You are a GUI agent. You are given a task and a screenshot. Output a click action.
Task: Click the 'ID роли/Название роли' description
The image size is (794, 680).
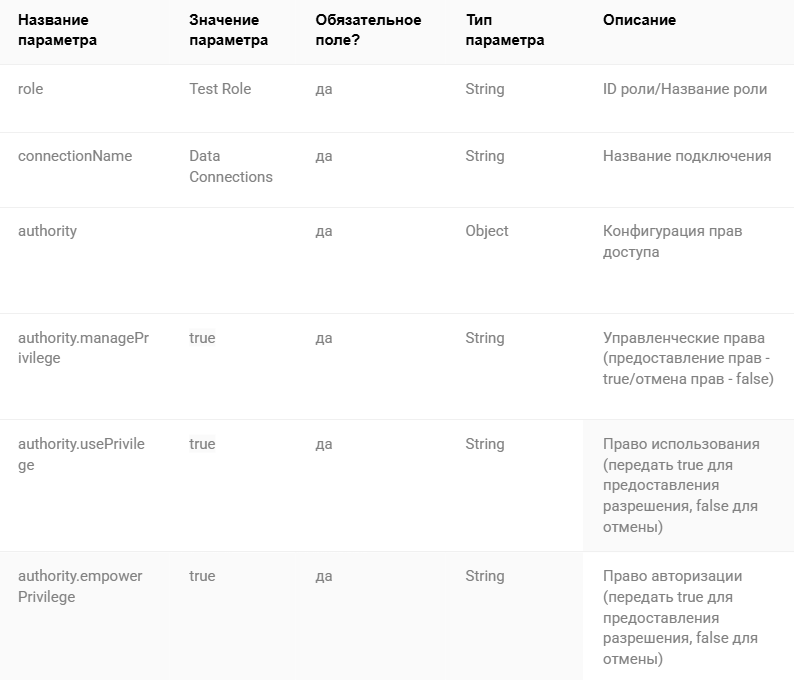point(685,89)
